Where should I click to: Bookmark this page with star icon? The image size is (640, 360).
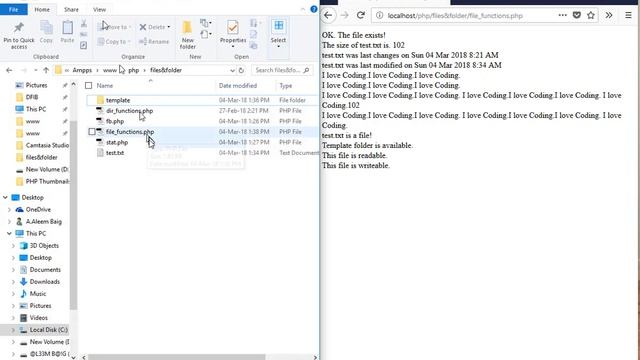coord(591,16)
